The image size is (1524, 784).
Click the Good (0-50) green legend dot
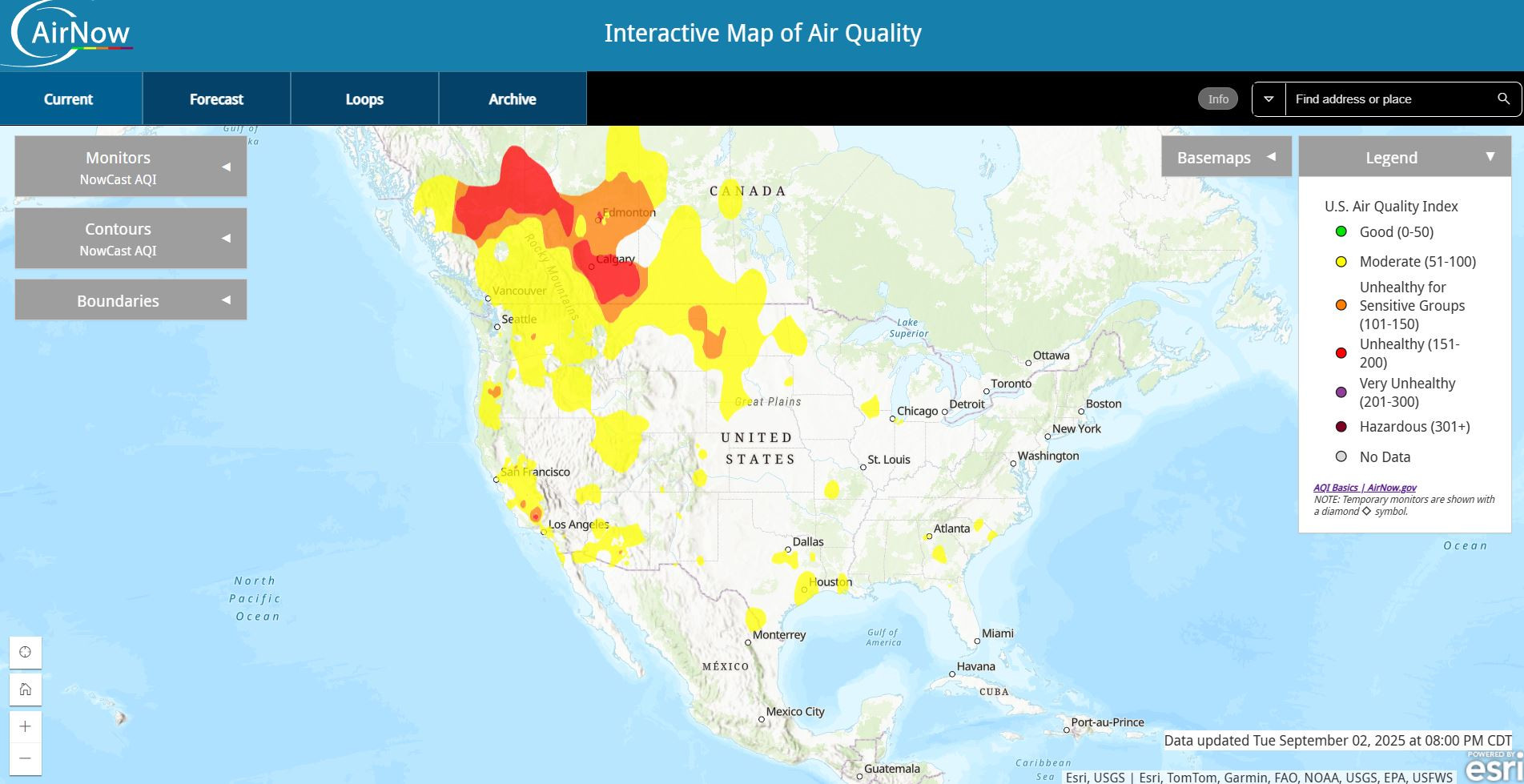[1341, 231]
